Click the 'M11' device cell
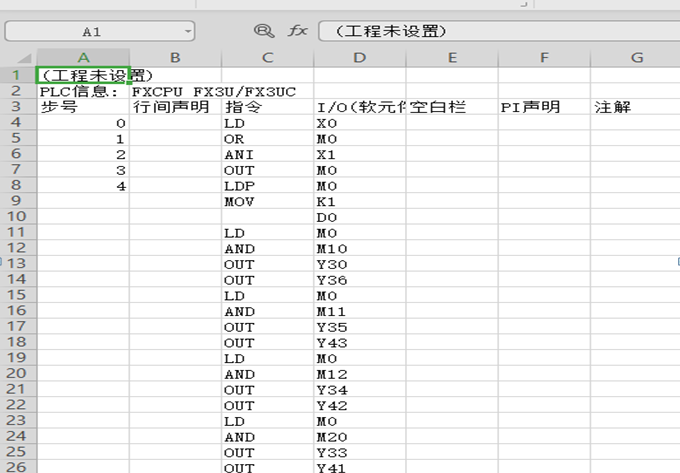The width and height of the screenshot is (680, 473). (360, 311)
